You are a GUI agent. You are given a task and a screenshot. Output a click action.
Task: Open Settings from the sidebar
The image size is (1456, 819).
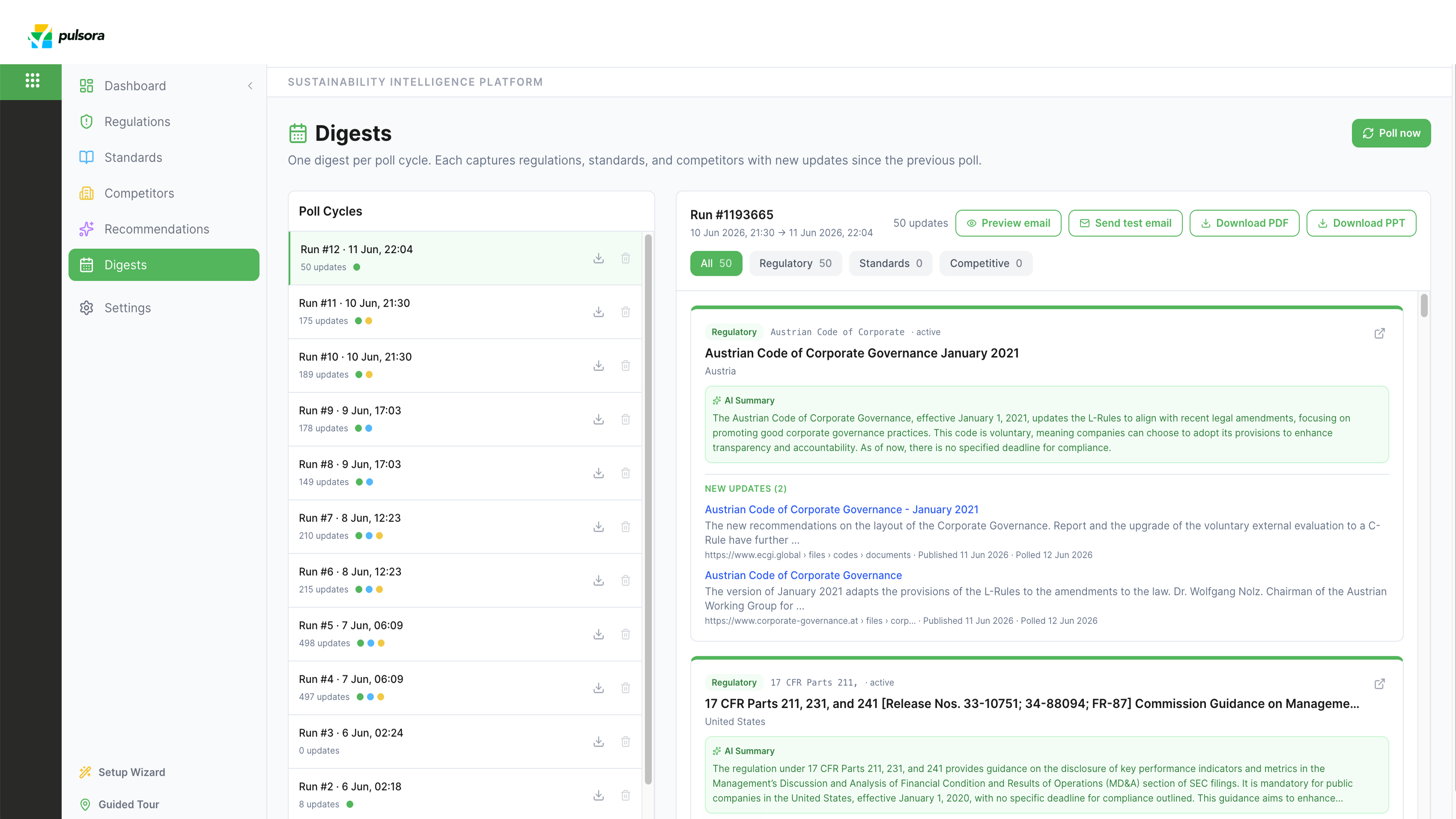(164, 308)
